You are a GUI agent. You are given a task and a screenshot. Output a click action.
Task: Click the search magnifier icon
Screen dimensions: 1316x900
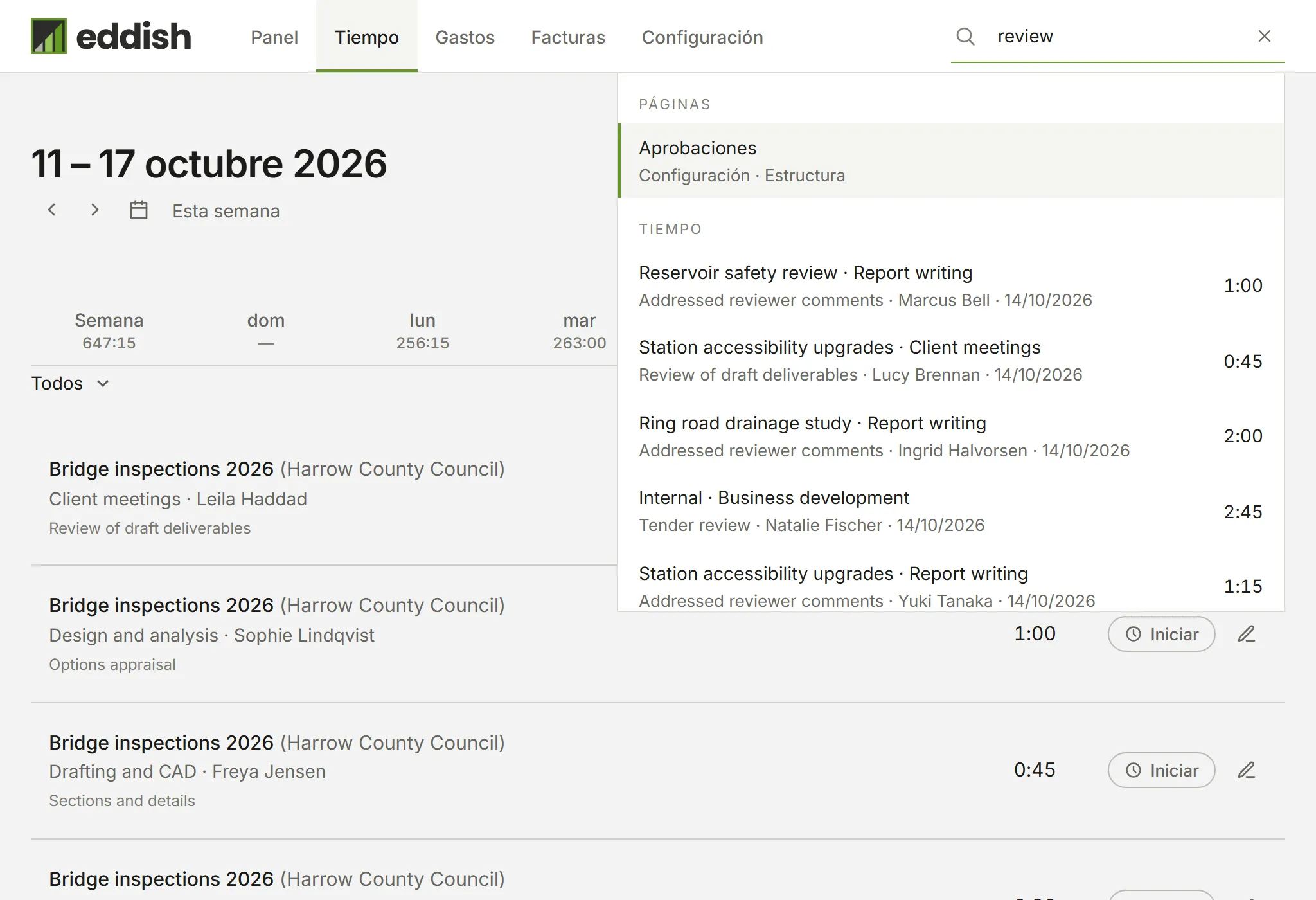click(x=965, y=36)
